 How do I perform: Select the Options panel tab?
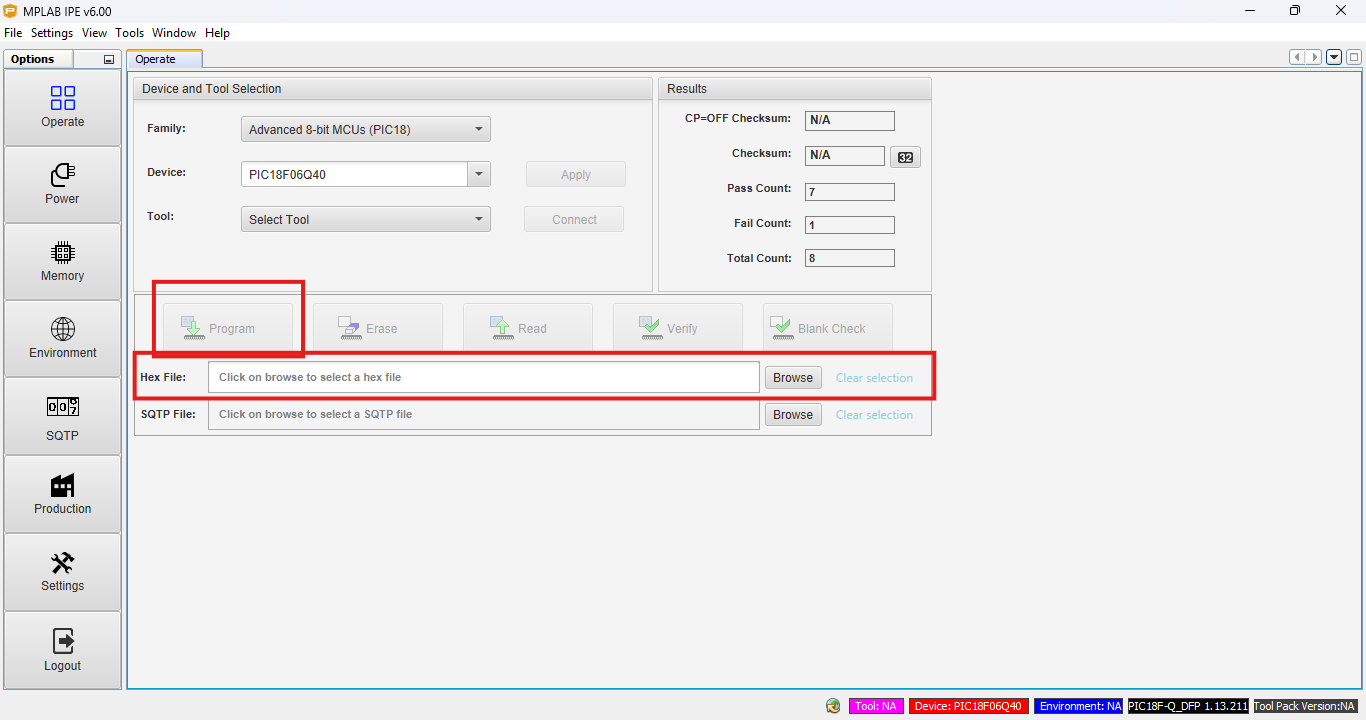(x=37, y=59)
